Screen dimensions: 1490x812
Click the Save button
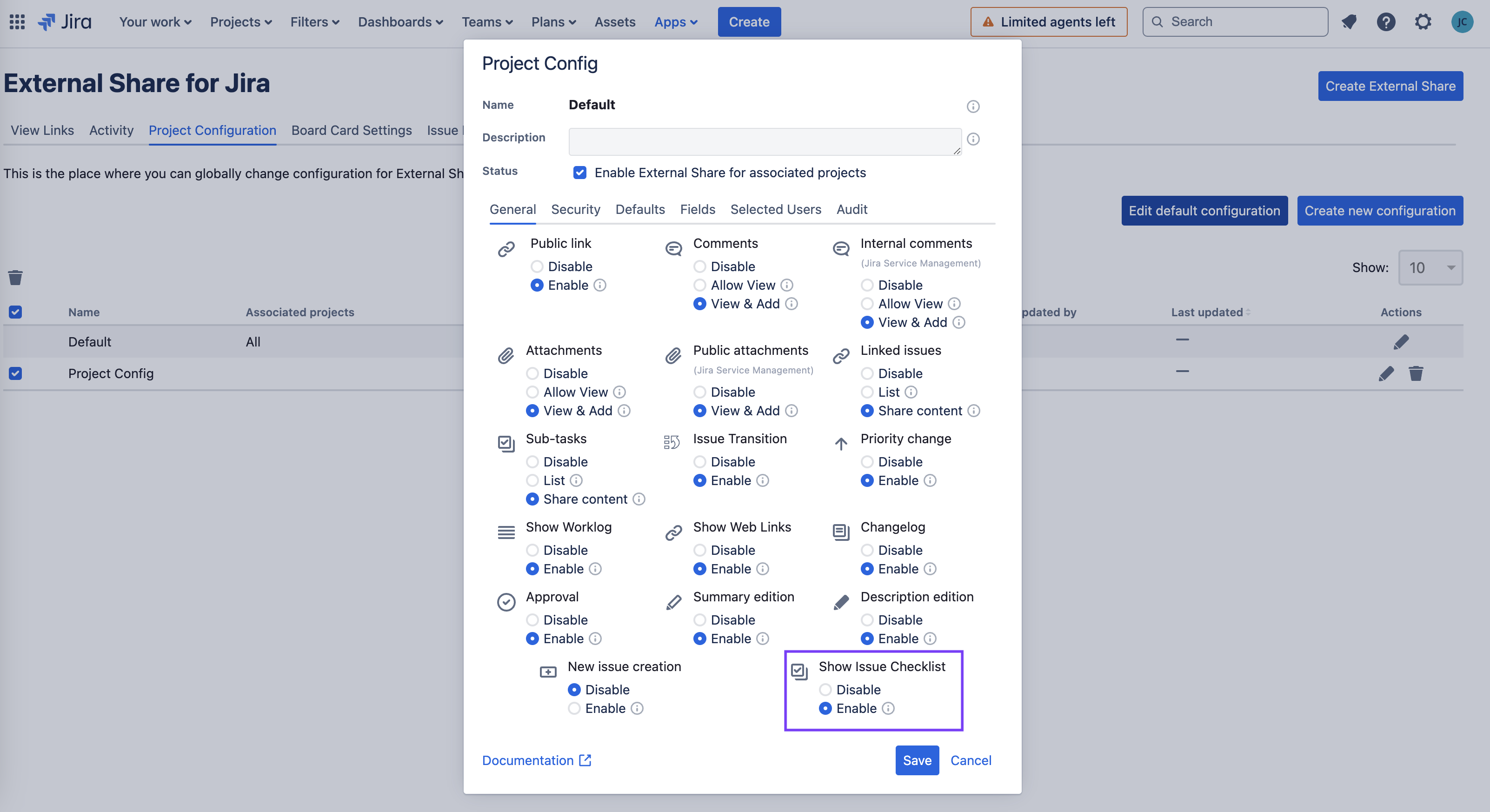(x=917, y=760)
